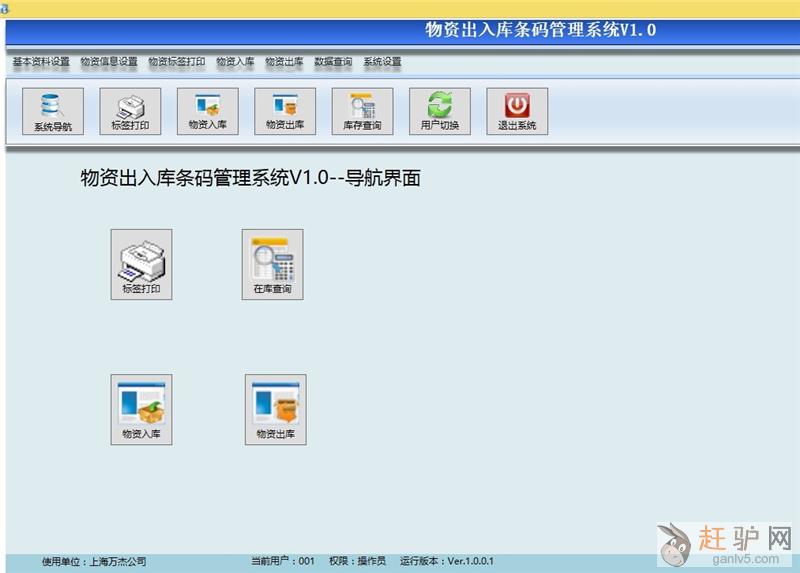Open 物资入库 from the top toolbar icons
This screenshot has width=800, height=573.
click(208, 111)
